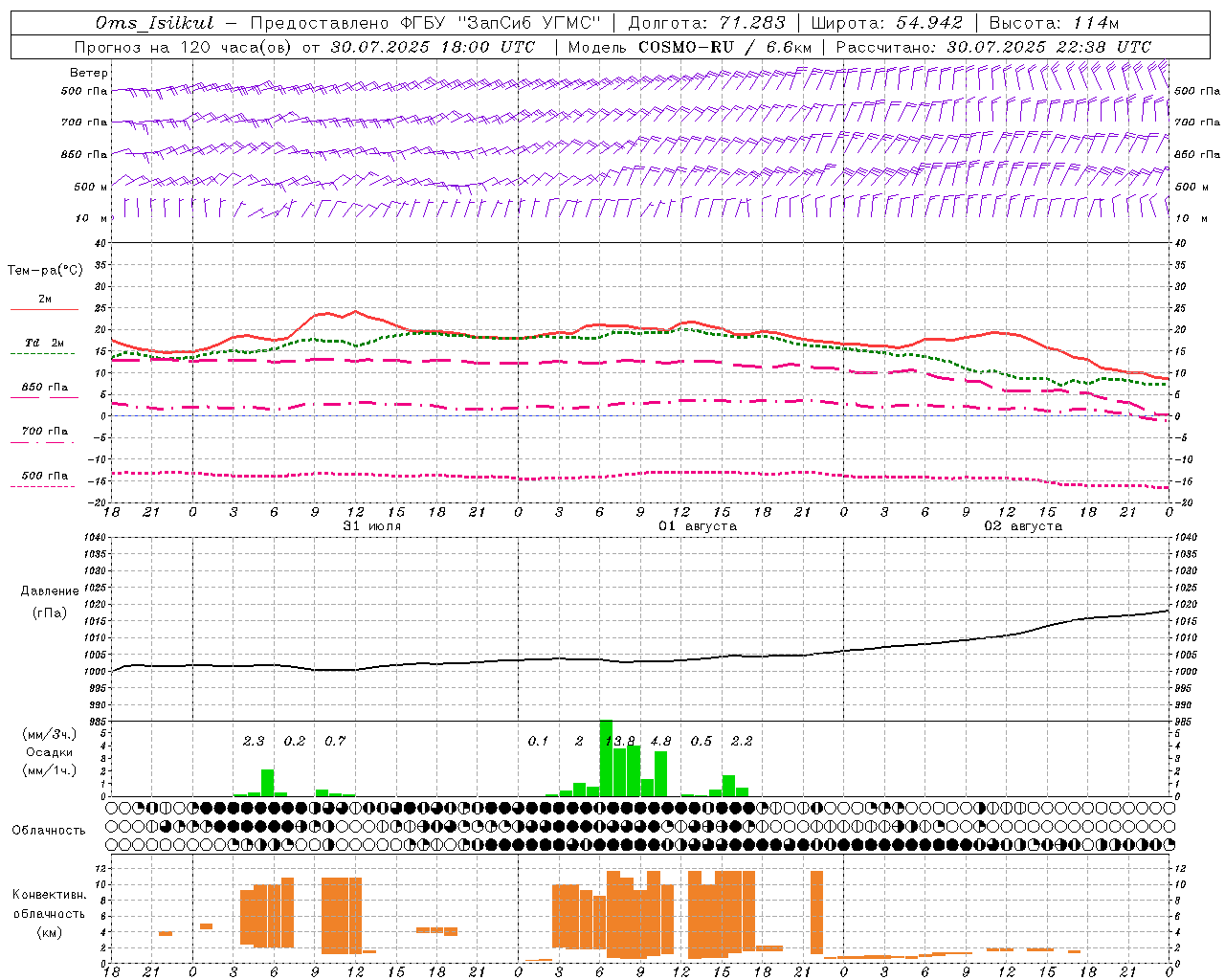This screenshot has height=980, width=1225.
Task: Click the (мм/1ч.) precipitation unit label
Action: (50, 770)
